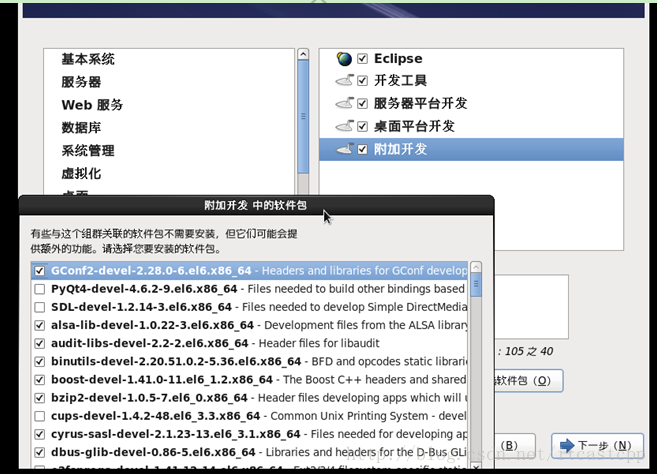Select the binutils-devel-2.20.51.0.2-5.36.el6.x86_64 row text

tap(176, 362)
